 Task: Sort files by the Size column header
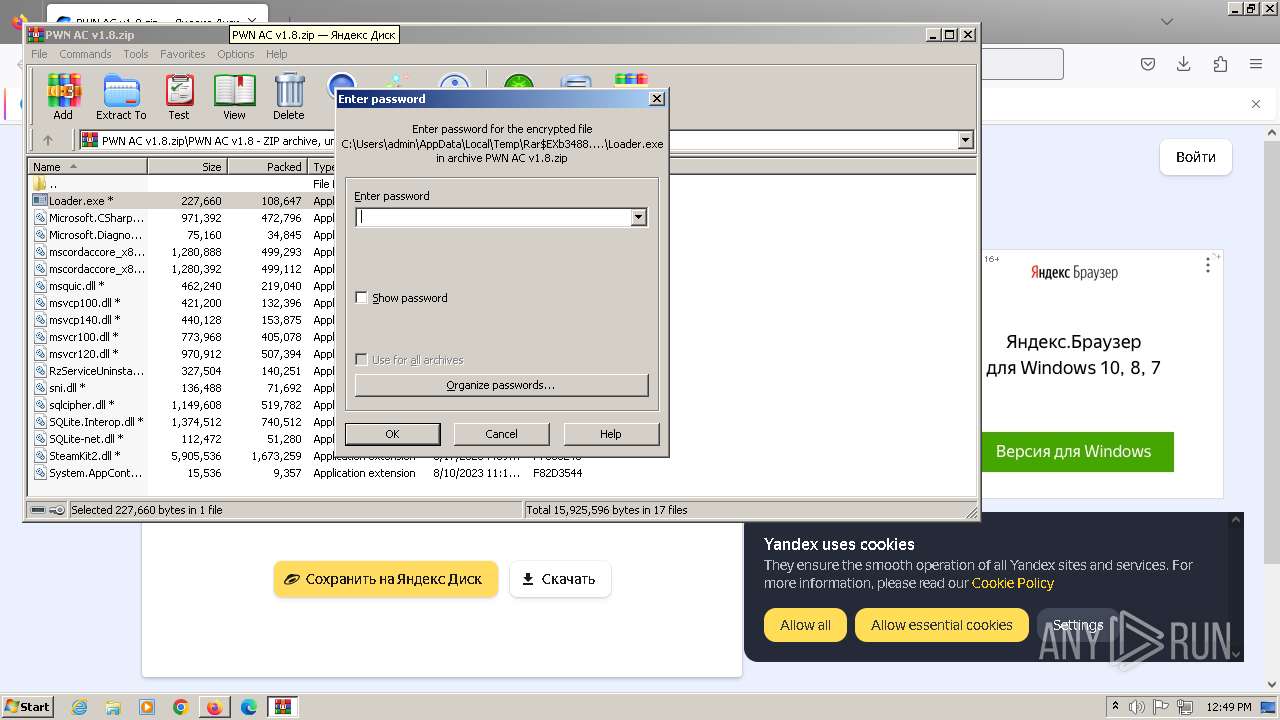coord(187,167)
